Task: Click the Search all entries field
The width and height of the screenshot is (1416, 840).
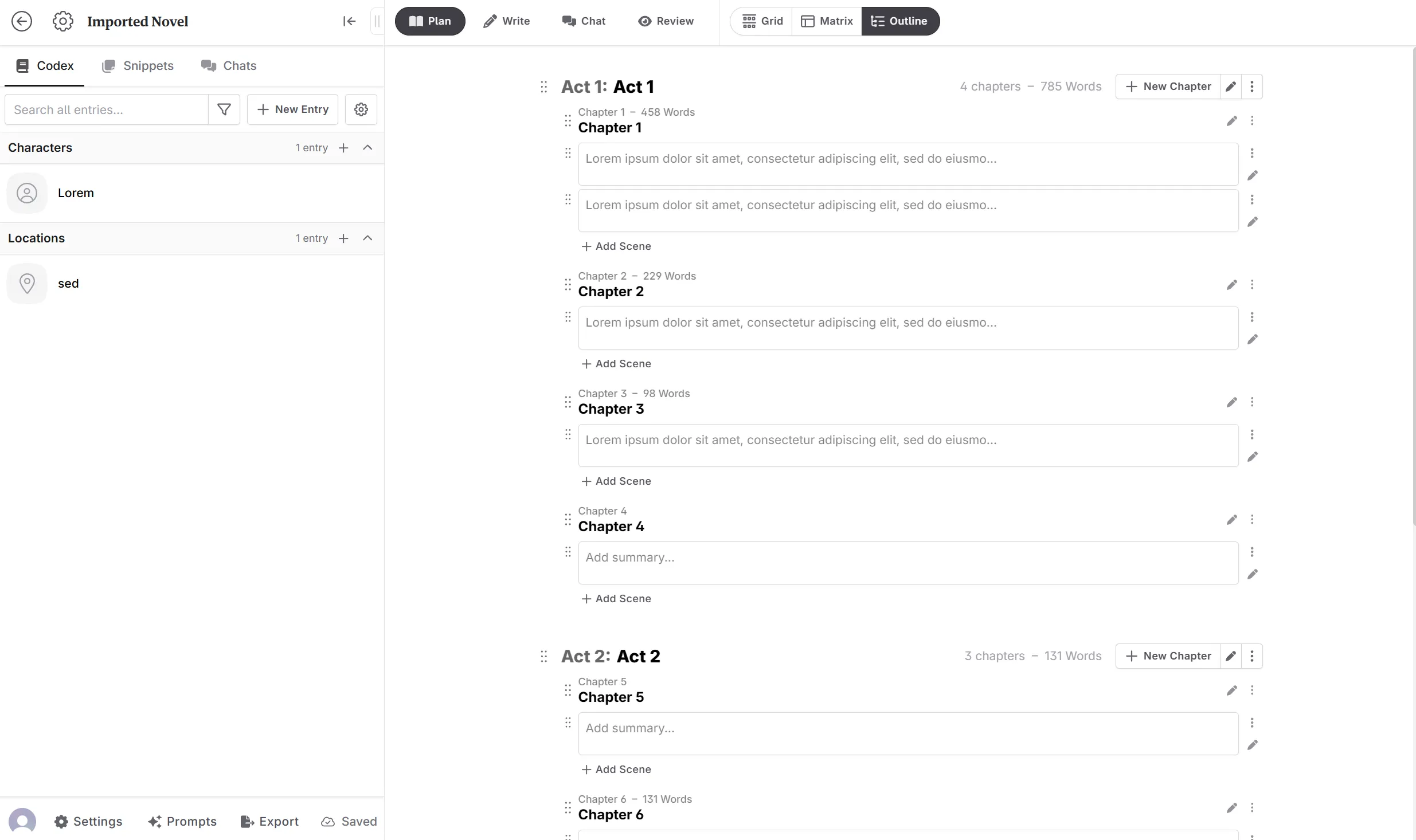Action: pyautogui.click(x=106, y=109)
